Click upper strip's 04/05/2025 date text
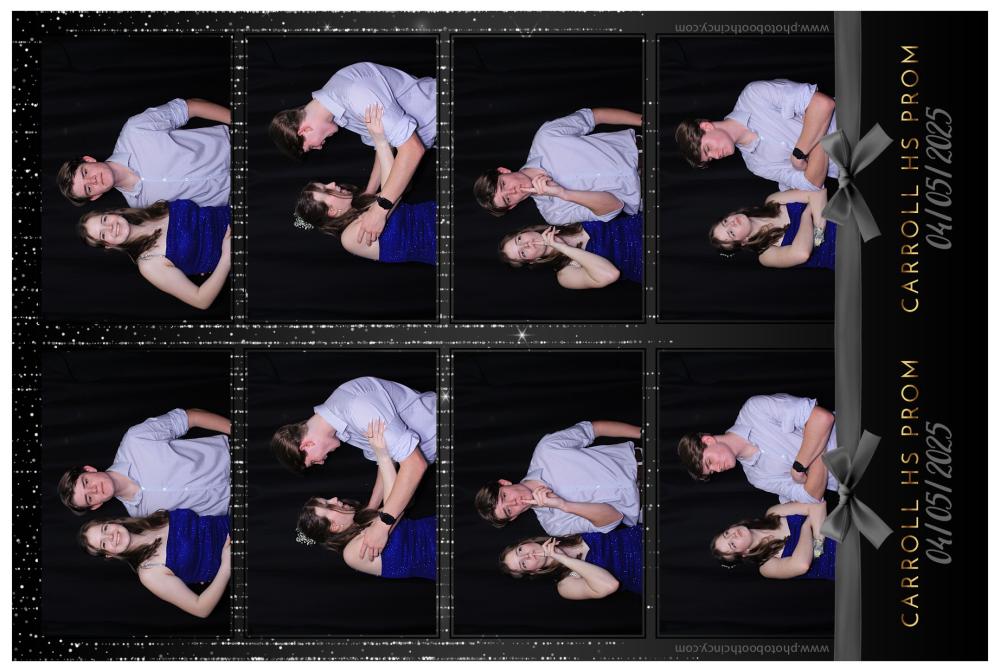Image resolution: width=1000 pixels, height=672 pixels. [939, 178]
